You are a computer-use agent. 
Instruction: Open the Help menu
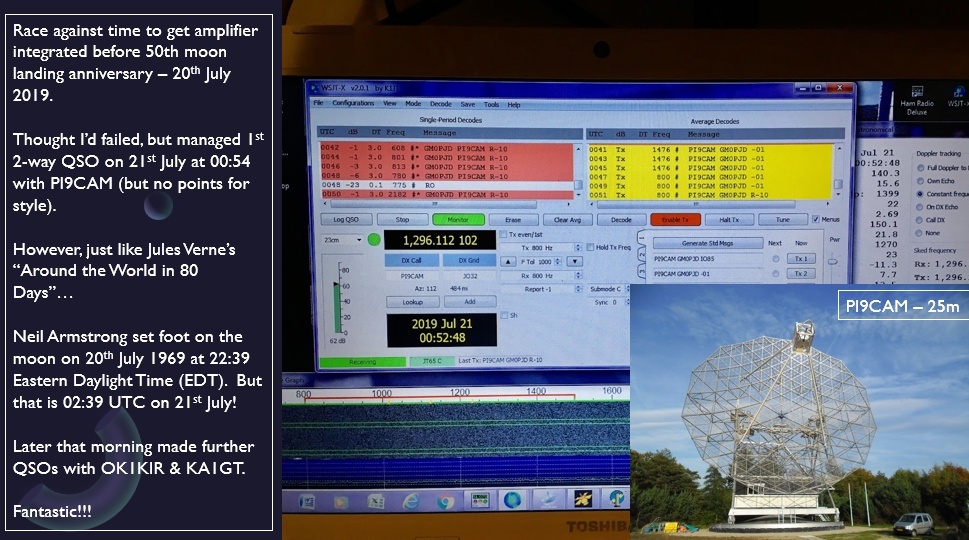pyautogui.click(x=514, y=105)
